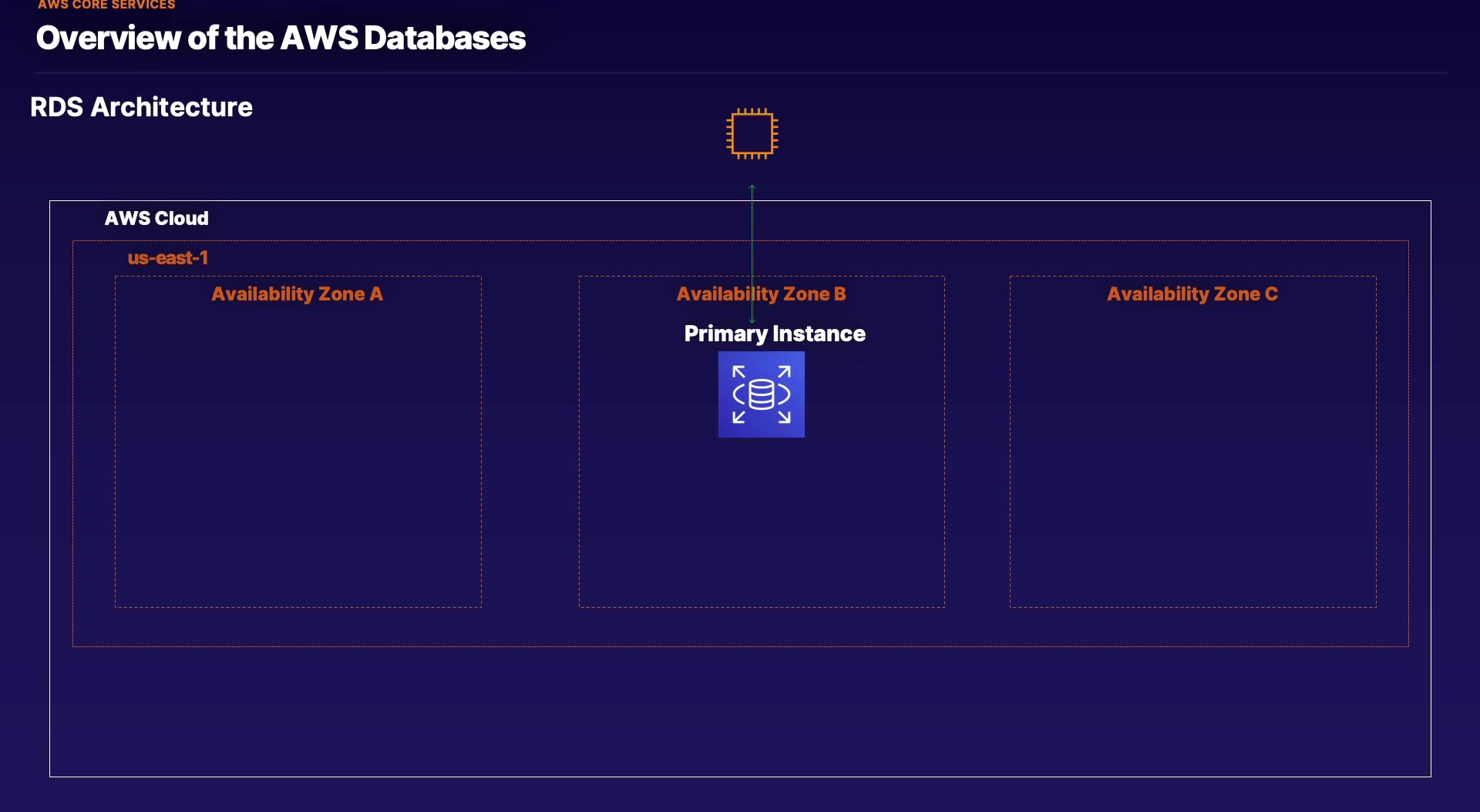Click the Availability Zone A heading
This screenshot has width=1480, height=812.
297,294
